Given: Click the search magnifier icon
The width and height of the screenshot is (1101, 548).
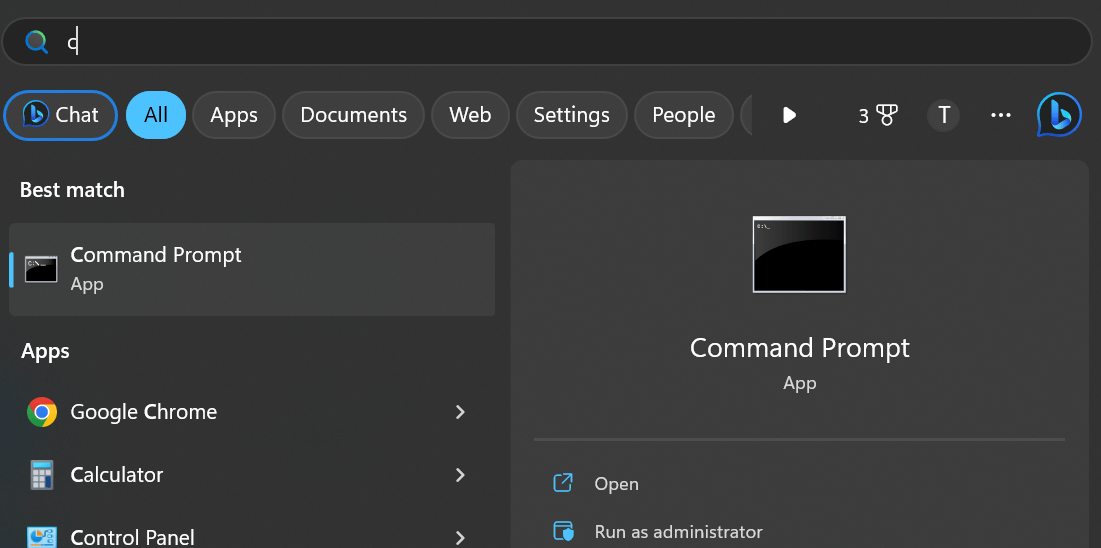Looking at the screenshot, I should point(37,42).
